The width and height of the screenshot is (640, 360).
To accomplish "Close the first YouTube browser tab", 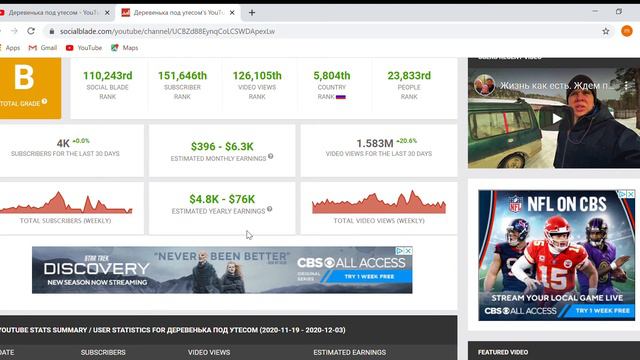I will coord(107,13).
